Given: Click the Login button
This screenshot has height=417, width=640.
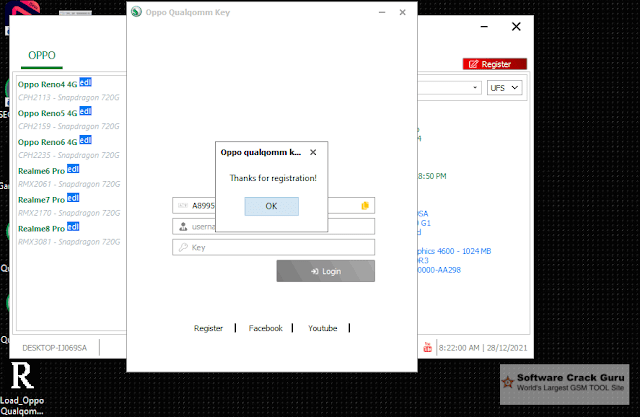Looking at the screenshot, I should pyautogui.click(x=325, y=271).
